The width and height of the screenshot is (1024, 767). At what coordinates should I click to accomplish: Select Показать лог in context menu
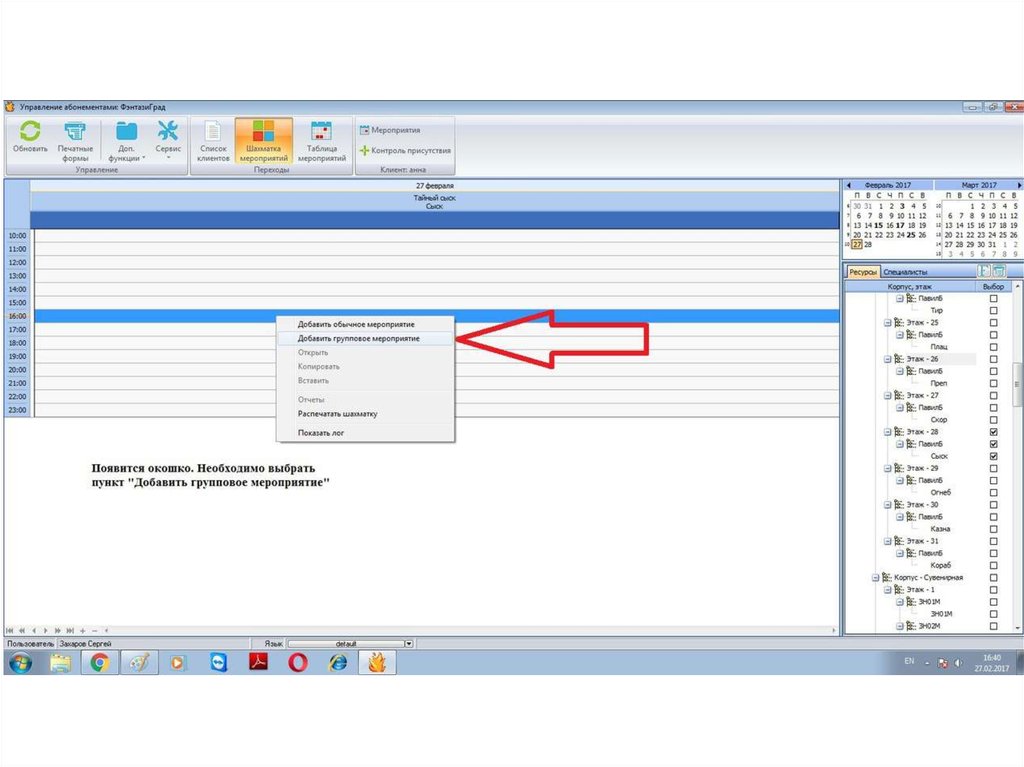coord(321,433)
